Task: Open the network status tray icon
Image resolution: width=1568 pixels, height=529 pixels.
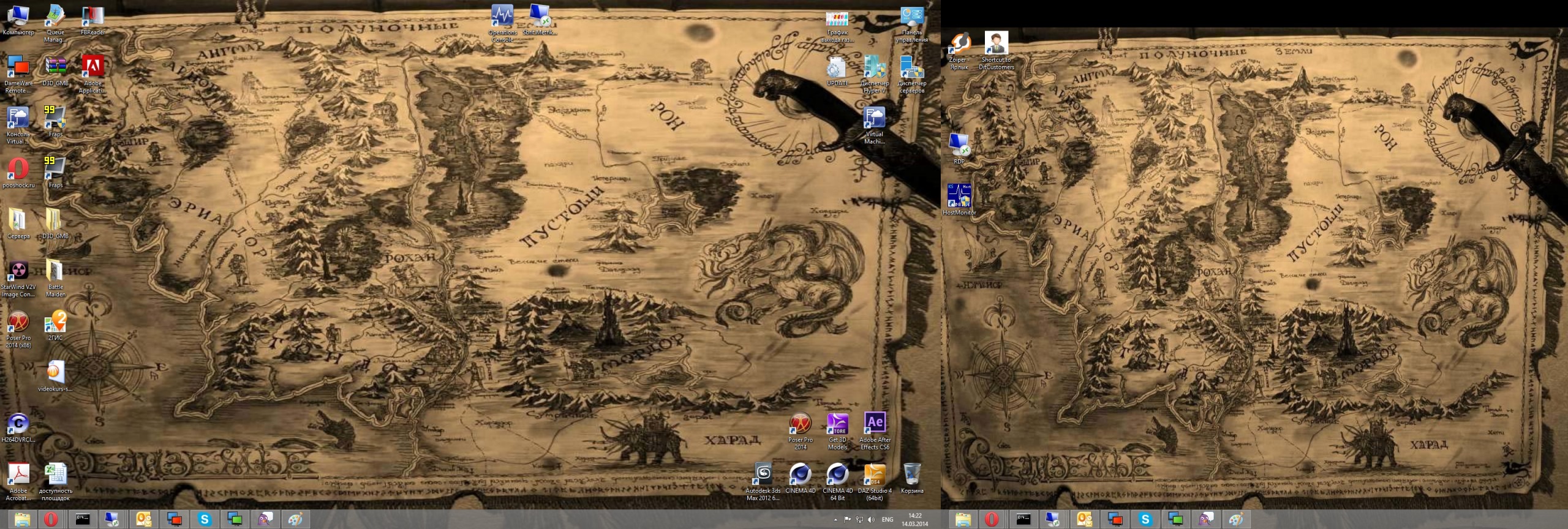Action: 859,520
